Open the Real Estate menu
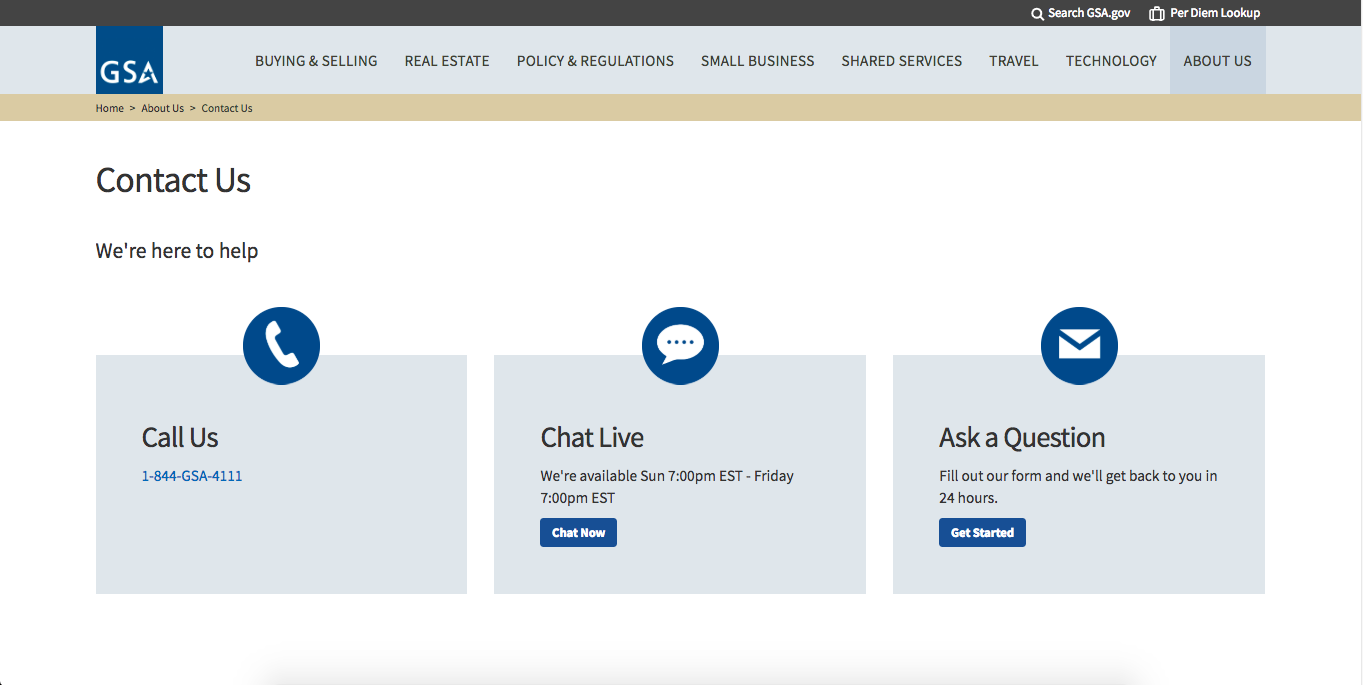The image size is (1363, 685). tap(447, 61)
